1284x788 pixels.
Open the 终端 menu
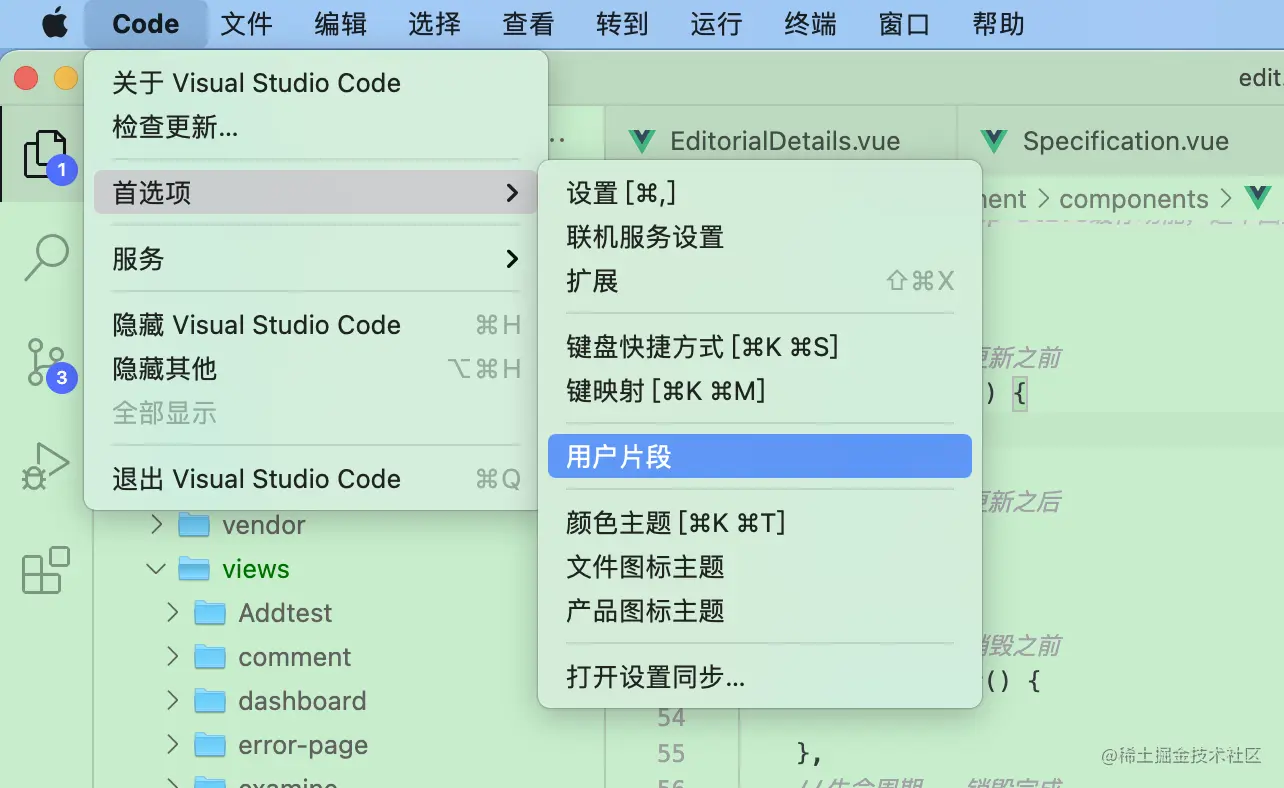(810, 24)
